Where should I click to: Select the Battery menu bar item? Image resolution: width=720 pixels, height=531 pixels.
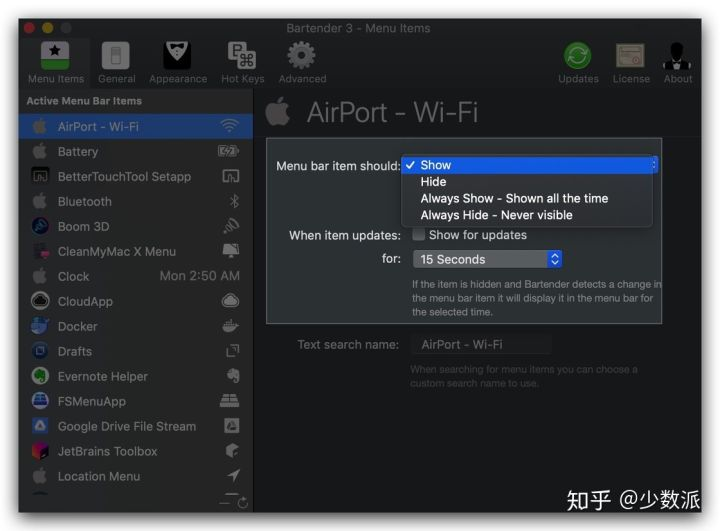(x=136, y=151)
